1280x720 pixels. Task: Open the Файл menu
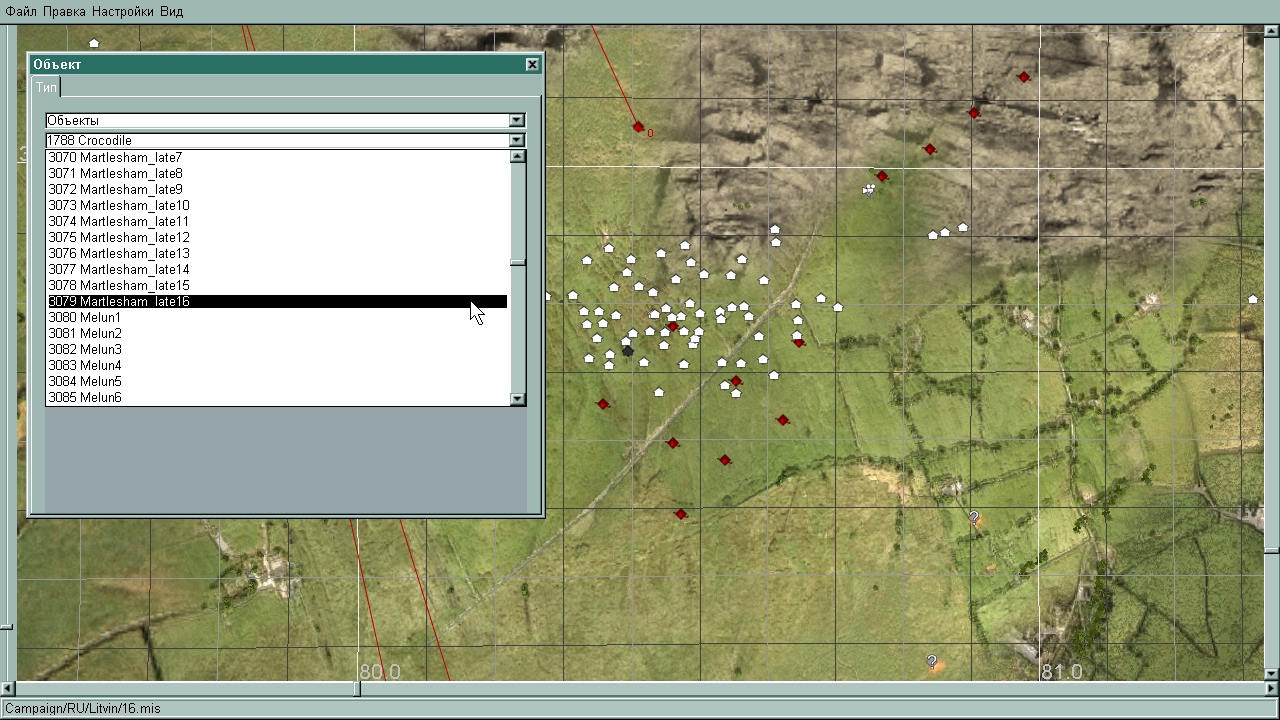pos(21,11)
